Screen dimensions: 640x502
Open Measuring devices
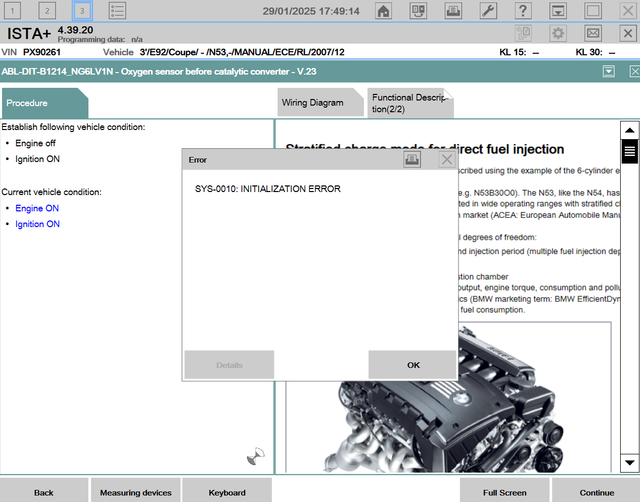tap(136, 492)
